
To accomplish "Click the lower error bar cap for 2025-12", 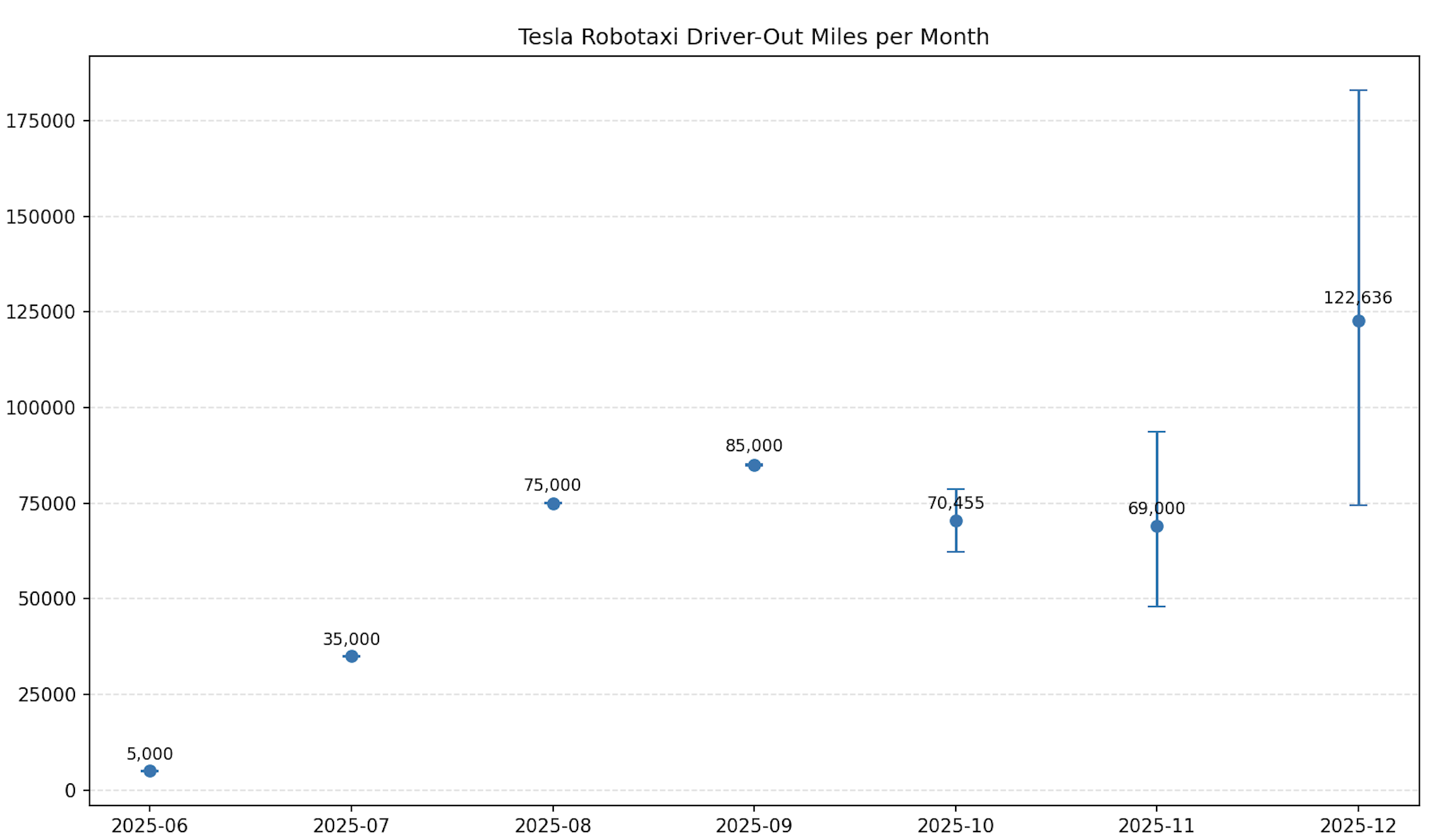I will coord(1358,505).
